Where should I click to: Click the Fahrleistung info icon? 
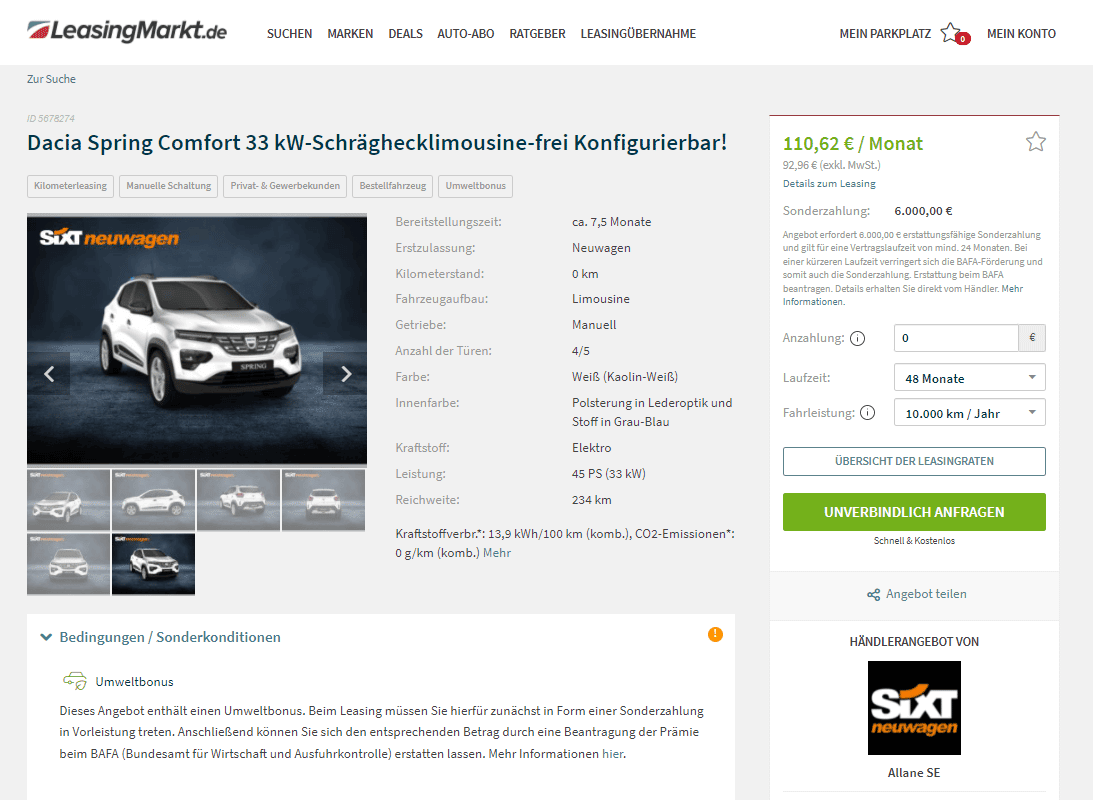click(x=867, y=413)
